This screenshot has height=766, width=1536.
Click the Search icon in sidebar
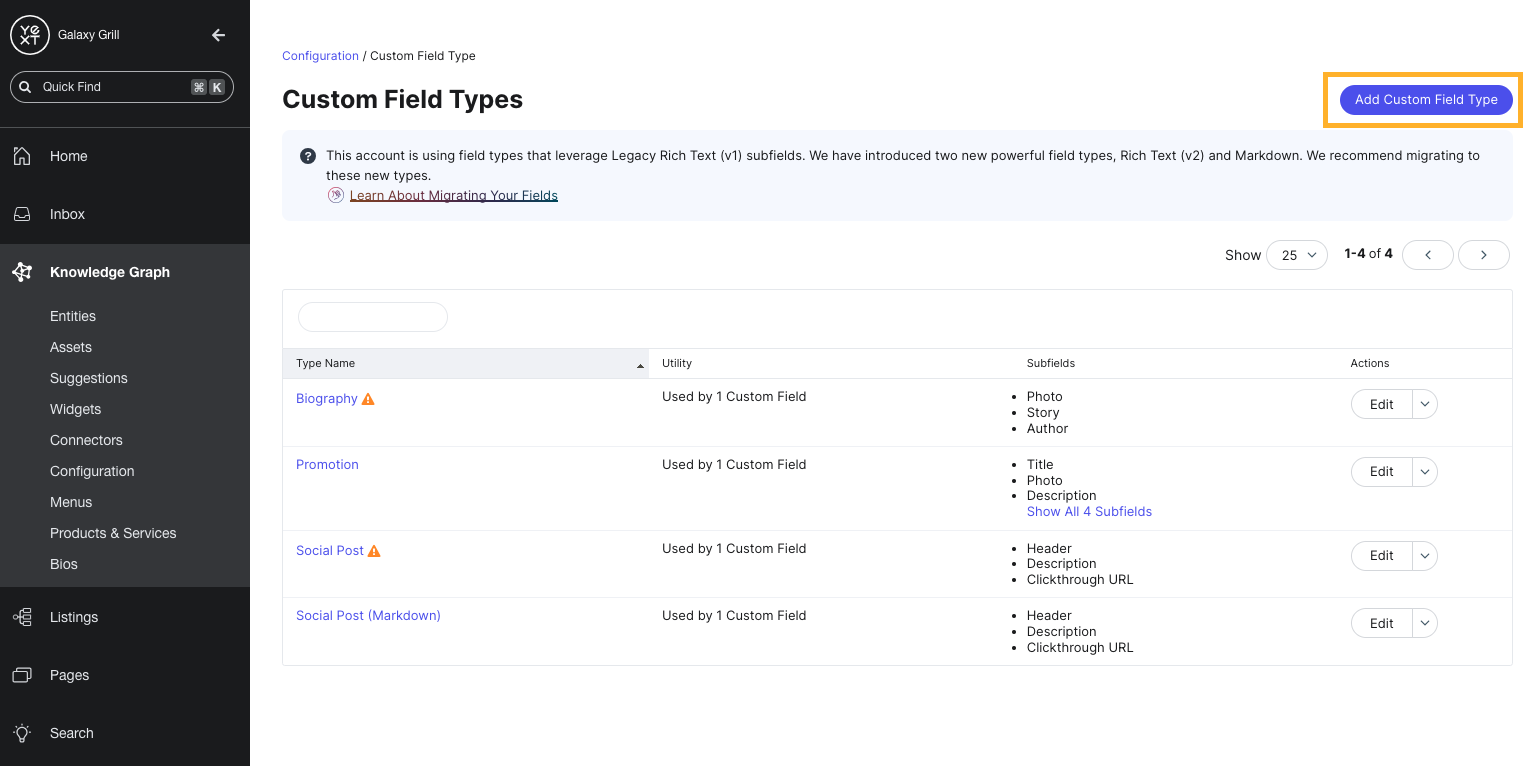22,733
